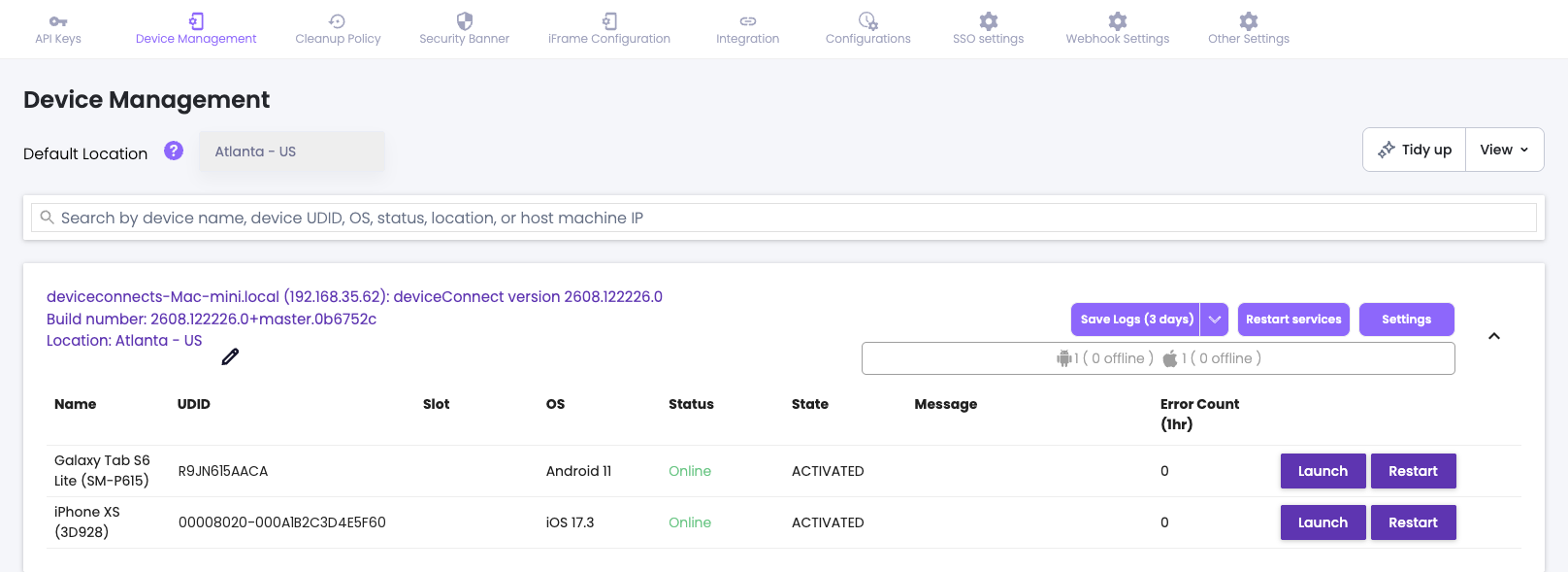The image size is (1568, 572).
Task: Open the API Keys tab
Action: (x=58, y=29)
